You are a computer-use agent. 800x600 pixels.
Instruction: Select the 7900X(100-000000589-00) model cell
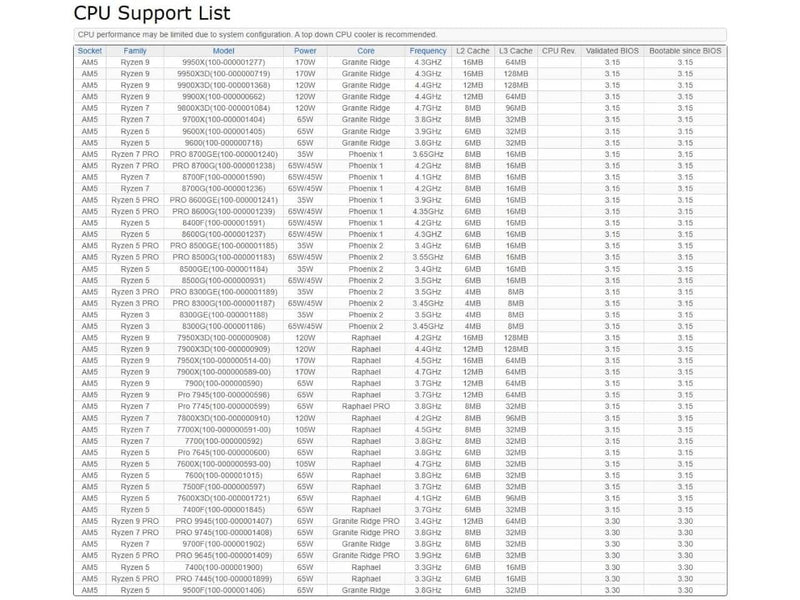[223, 372]
